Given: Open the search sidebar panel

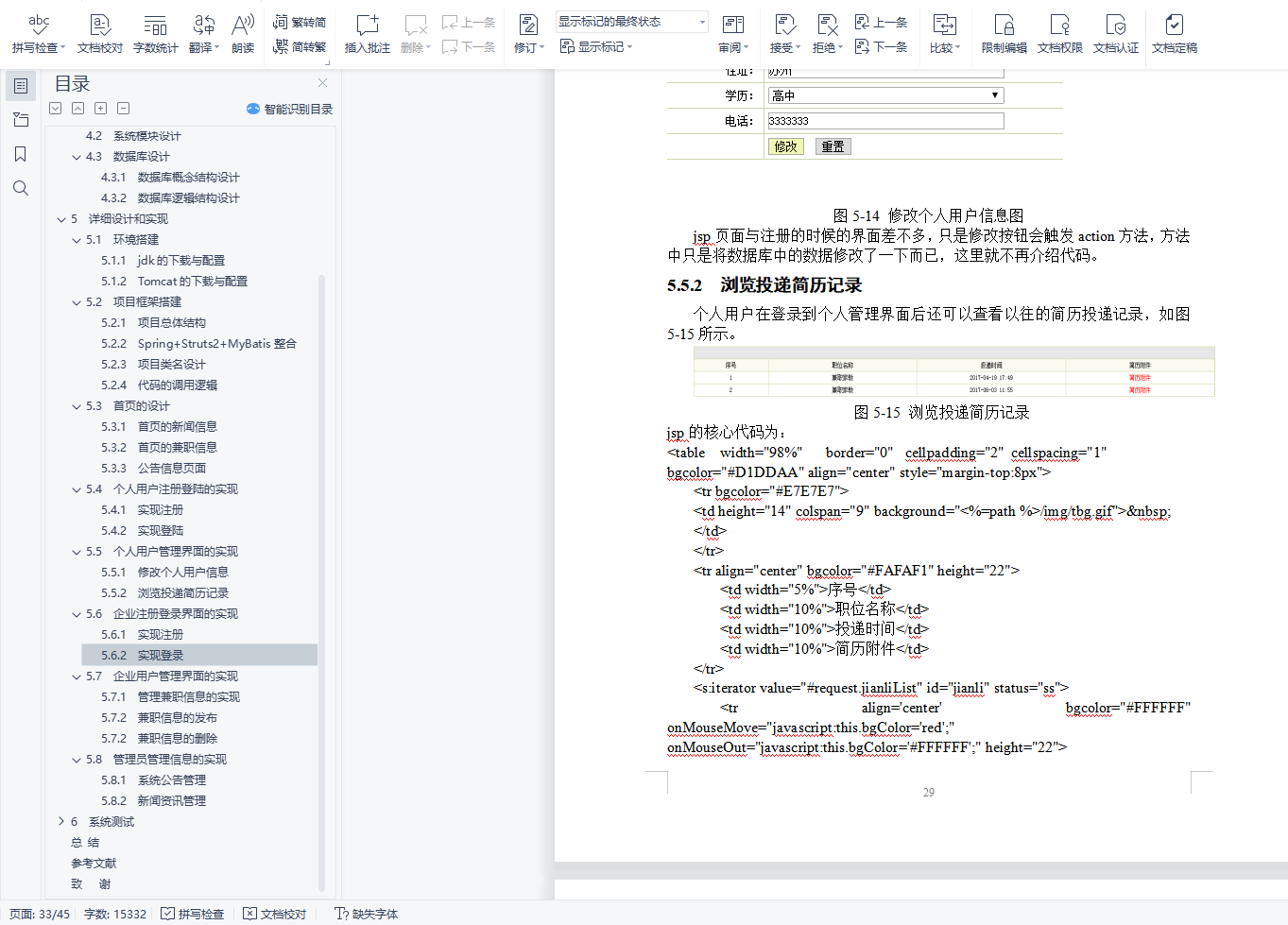Looking at the screenshot, I should point(21,188).
